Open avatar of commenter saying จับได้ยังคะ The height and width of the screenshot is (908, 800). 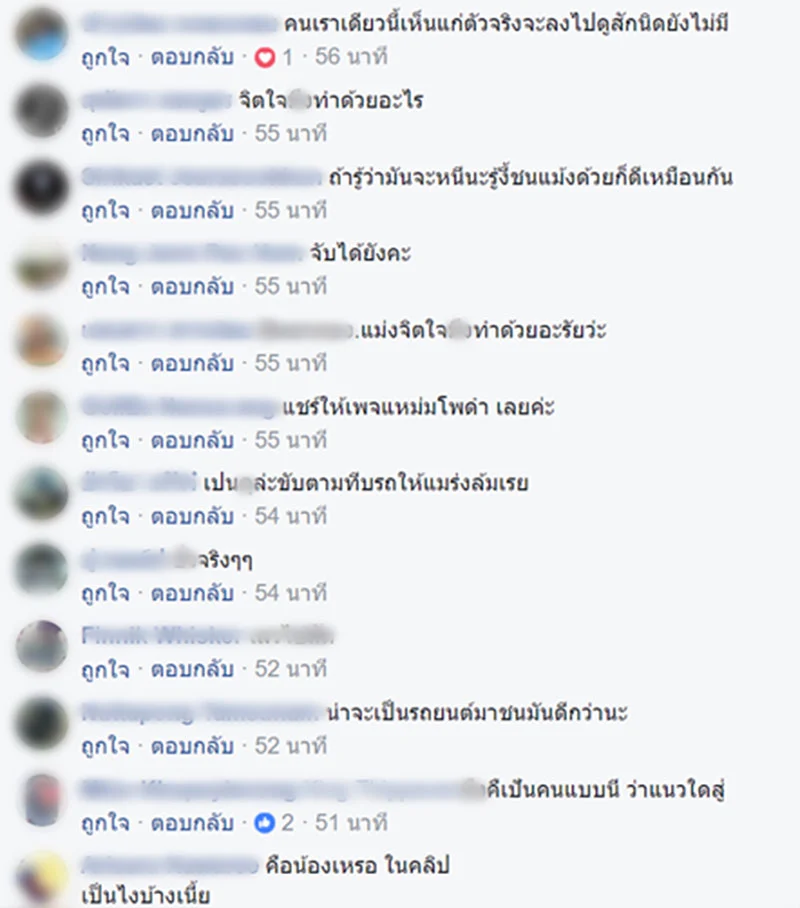coord(41,266)
